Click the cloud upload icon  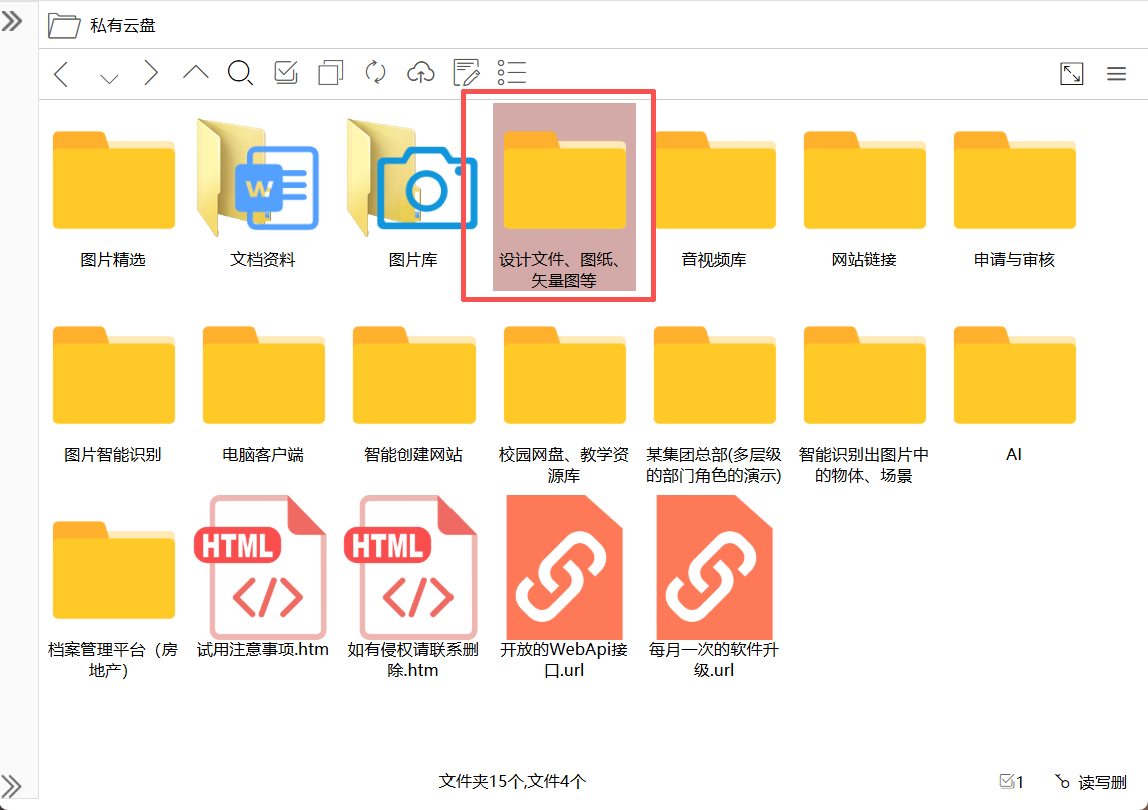coord(420,72)
